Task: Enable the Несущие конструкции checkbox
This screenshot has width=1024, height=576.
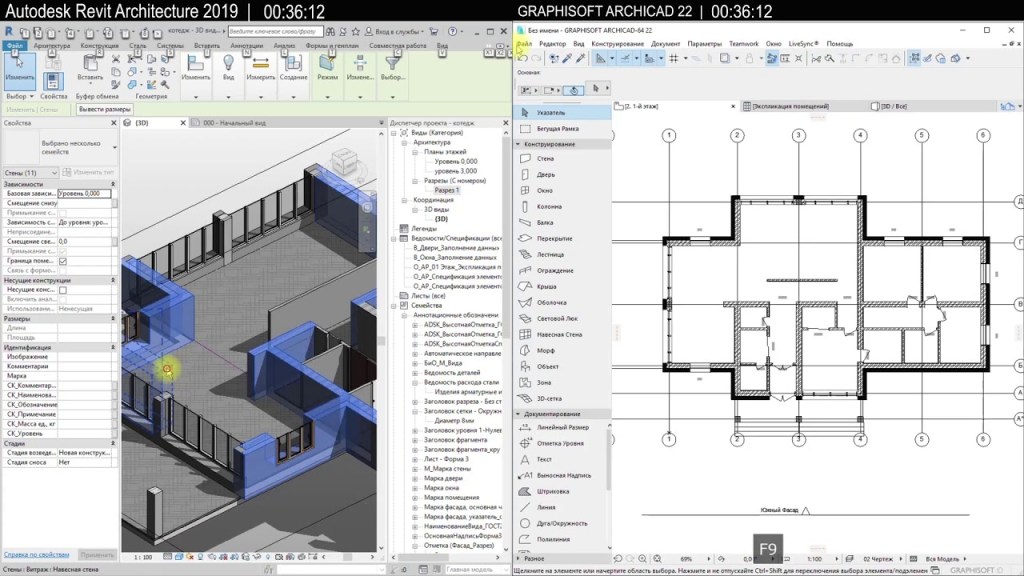Action: click(x=62, y=290)
